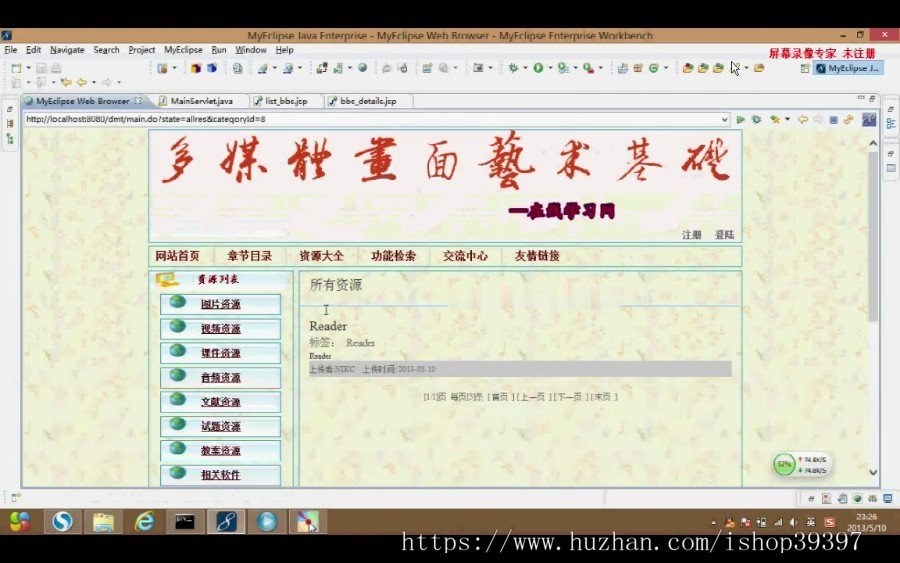The image size is (900, 563).
Task: Click browser Back arrow next to address bar
Action: [x=802, y=119]
